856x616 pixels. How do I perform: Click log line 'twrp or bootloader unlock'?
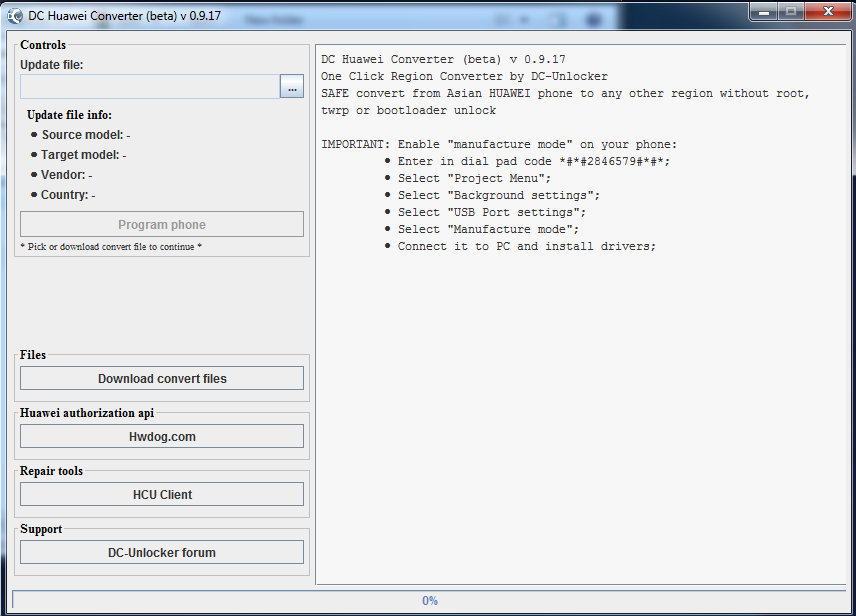(408, 110)
